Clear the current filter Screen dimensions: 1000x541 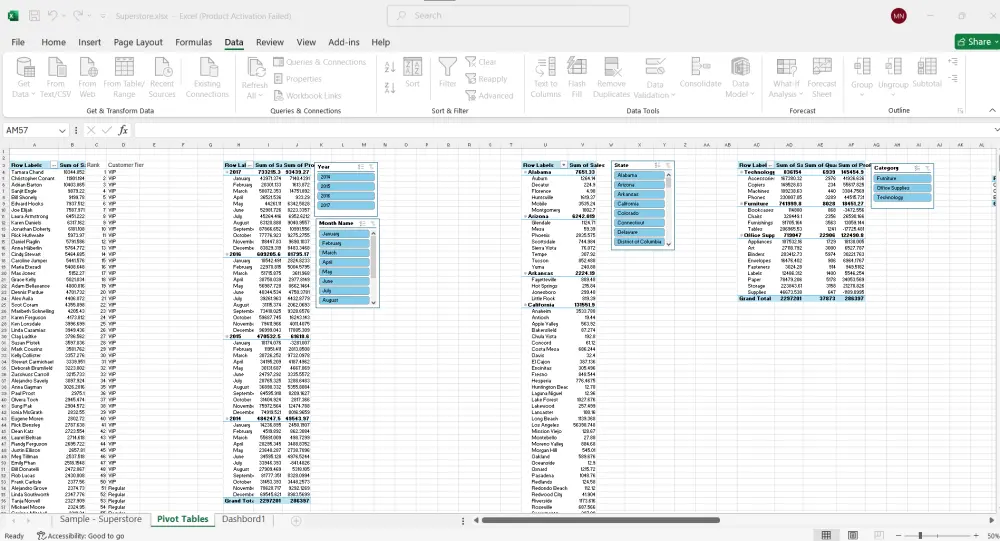pyautogui.click(x=481, y=62)
